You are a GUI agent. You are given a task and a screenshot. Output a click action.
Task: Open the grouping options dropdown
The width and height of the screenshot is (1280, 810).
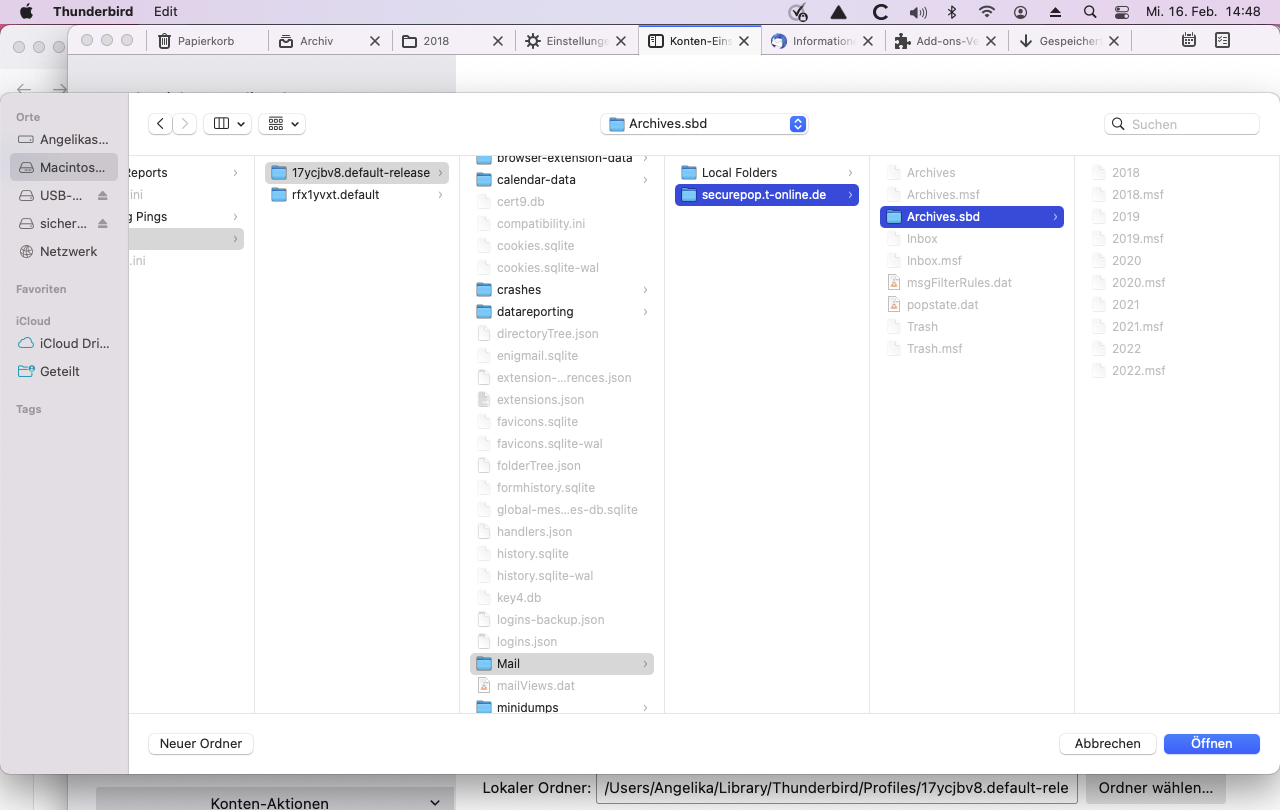click(x=282, y=124)
